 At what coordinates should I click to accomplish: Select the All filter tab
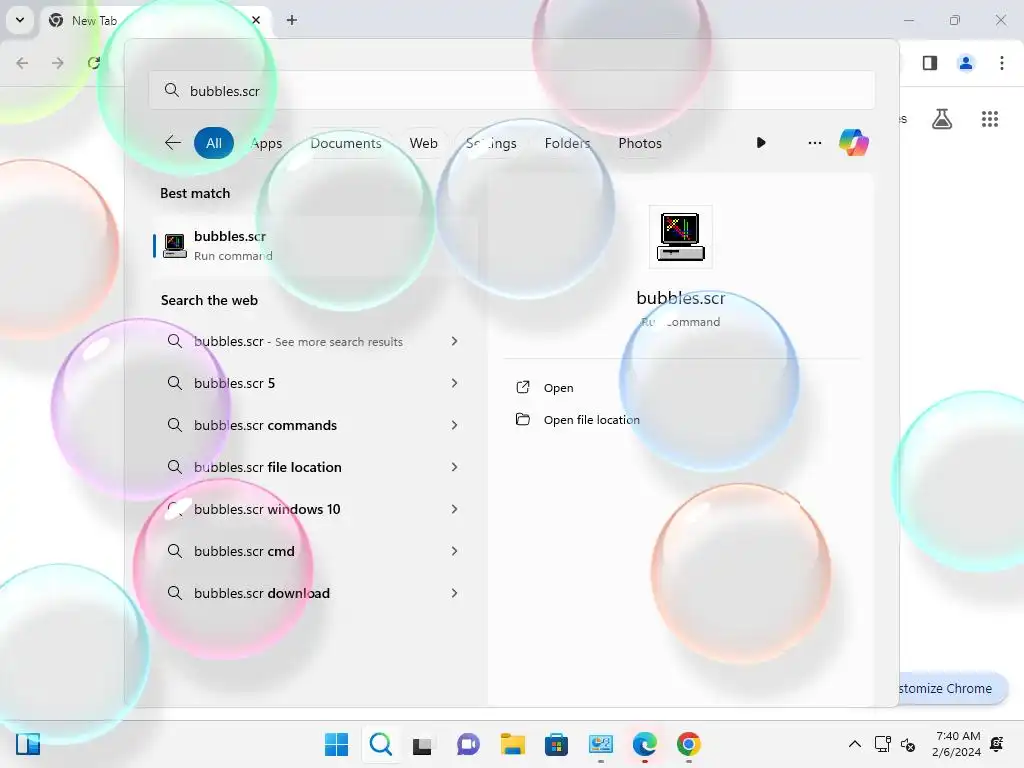214,143
